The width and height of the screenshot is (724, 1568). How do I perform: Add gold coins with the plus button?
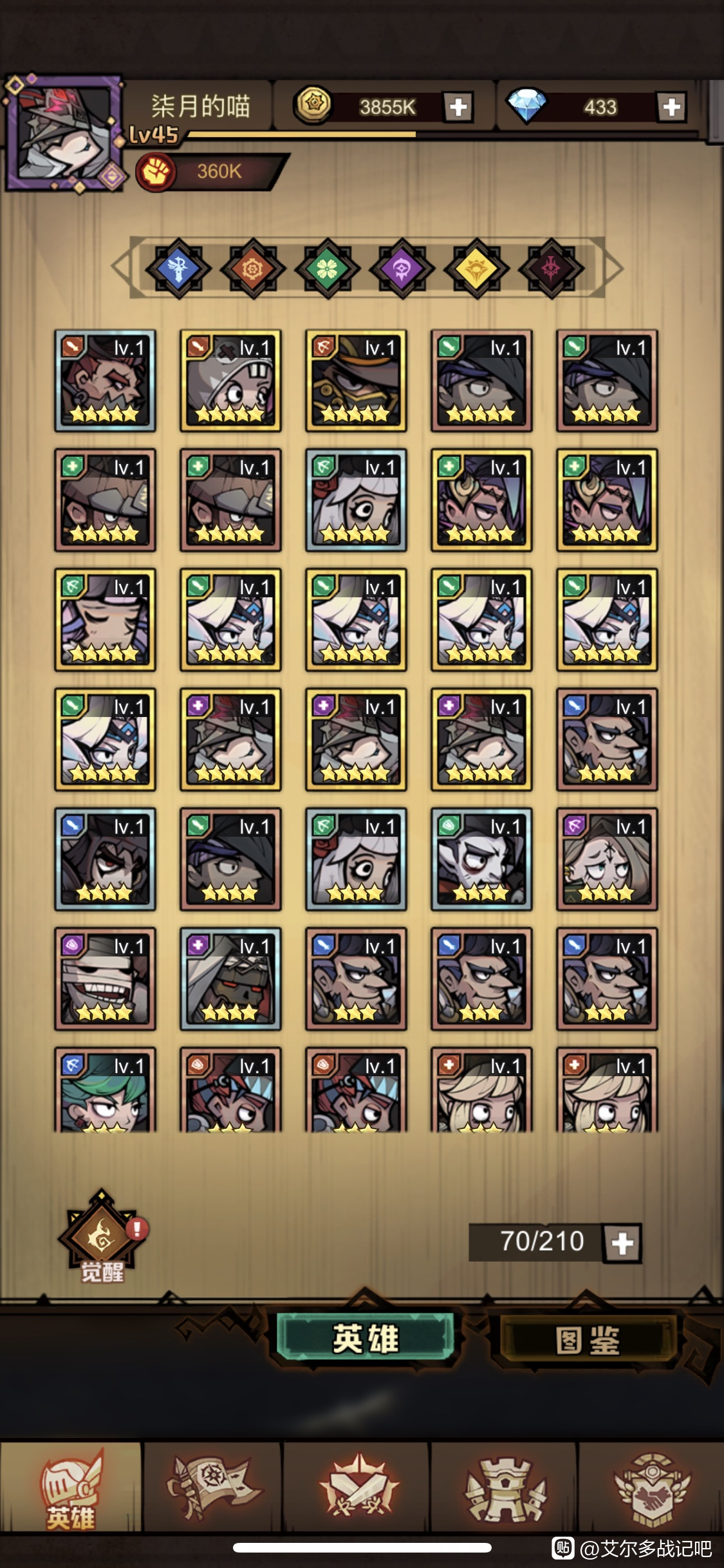pyautogui.click(x=458, y=107)
